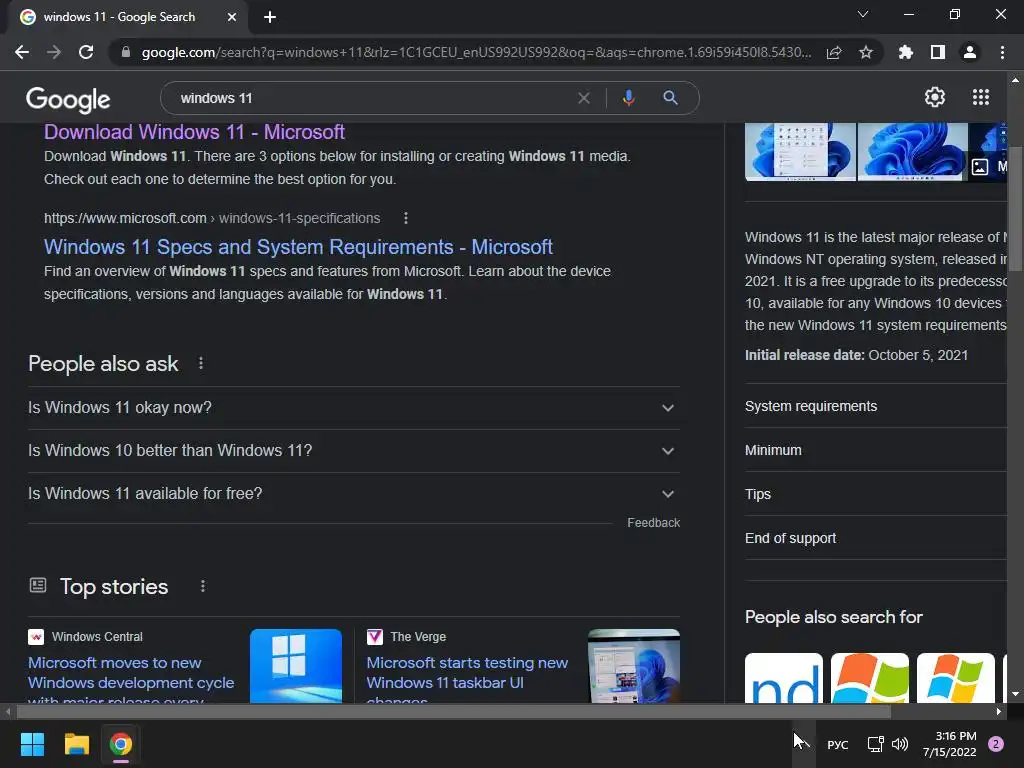Select third People also search for Windows logo

click(x=955, y=678)
